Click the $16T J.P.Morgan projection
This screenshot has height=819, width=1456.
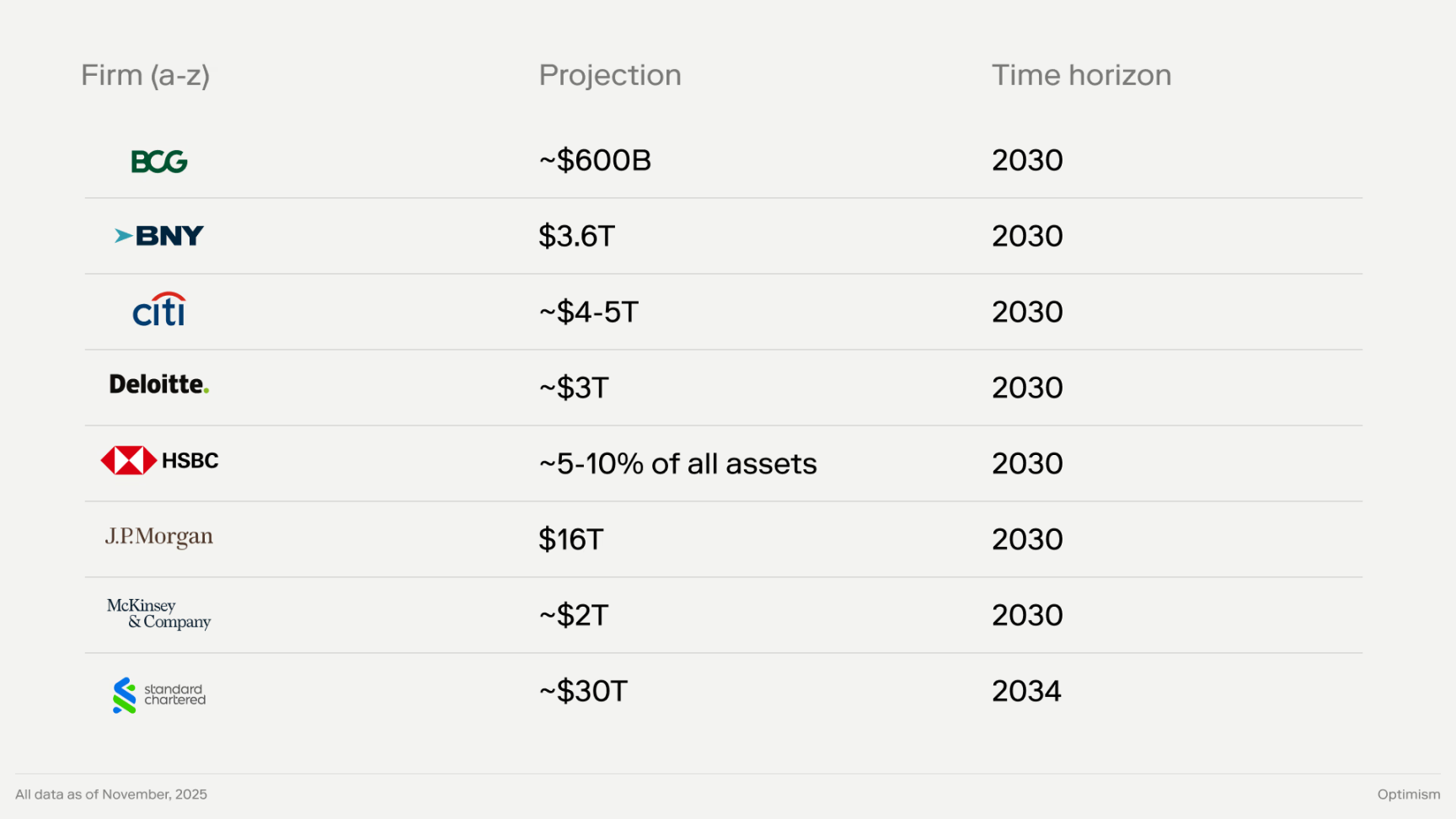tap(571, 540)
